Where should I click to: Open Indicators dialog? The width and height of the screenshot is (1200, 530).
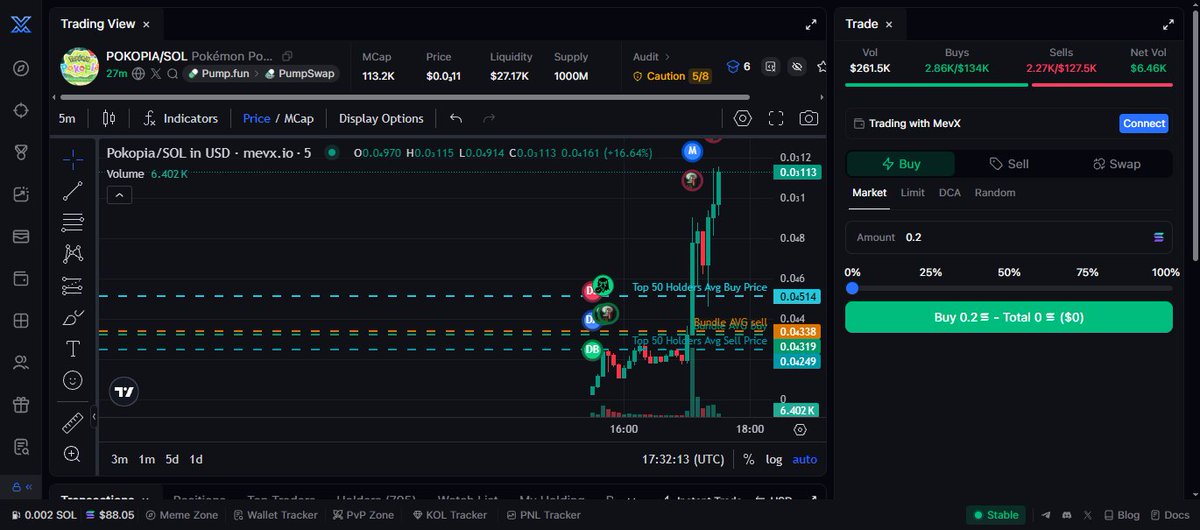tap(180, 118)
